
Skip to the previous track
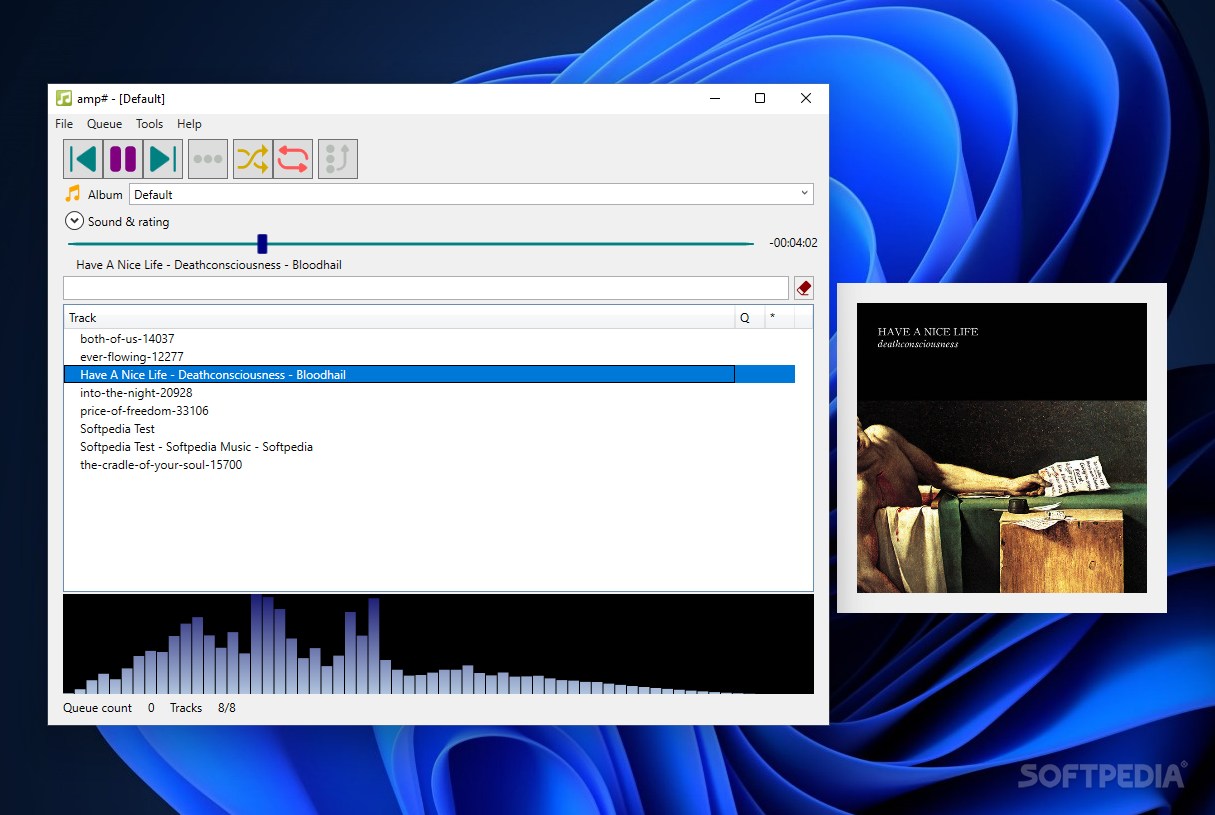point(83,159)
